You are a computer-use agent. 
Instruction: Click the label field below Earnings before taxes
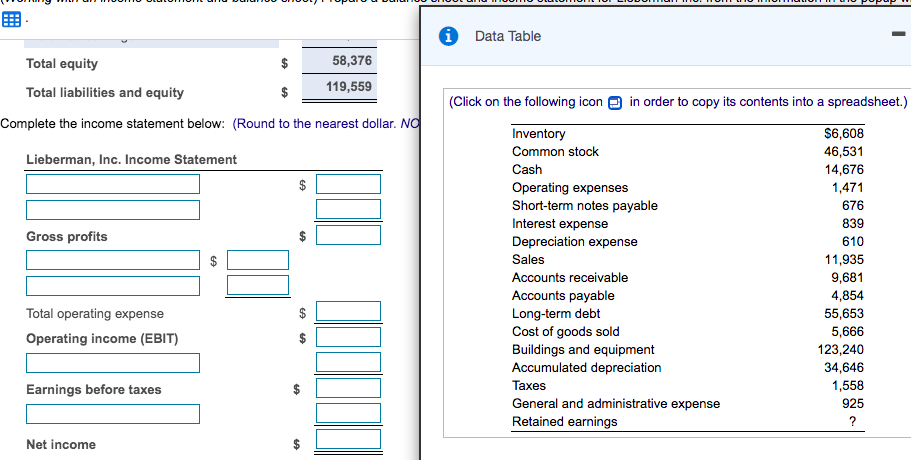[113, 414]
